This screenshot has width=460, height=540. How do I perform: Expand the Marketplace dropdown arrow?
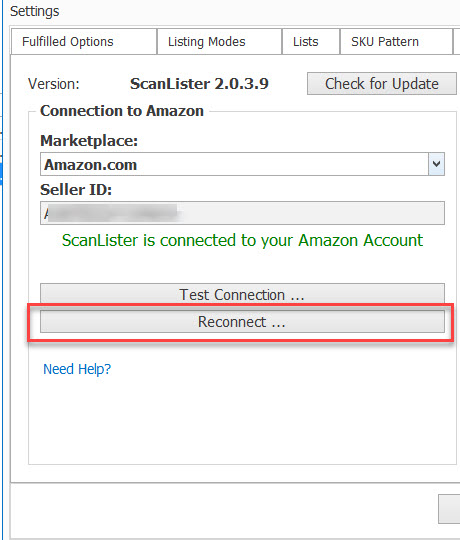[x=437, y=164]
